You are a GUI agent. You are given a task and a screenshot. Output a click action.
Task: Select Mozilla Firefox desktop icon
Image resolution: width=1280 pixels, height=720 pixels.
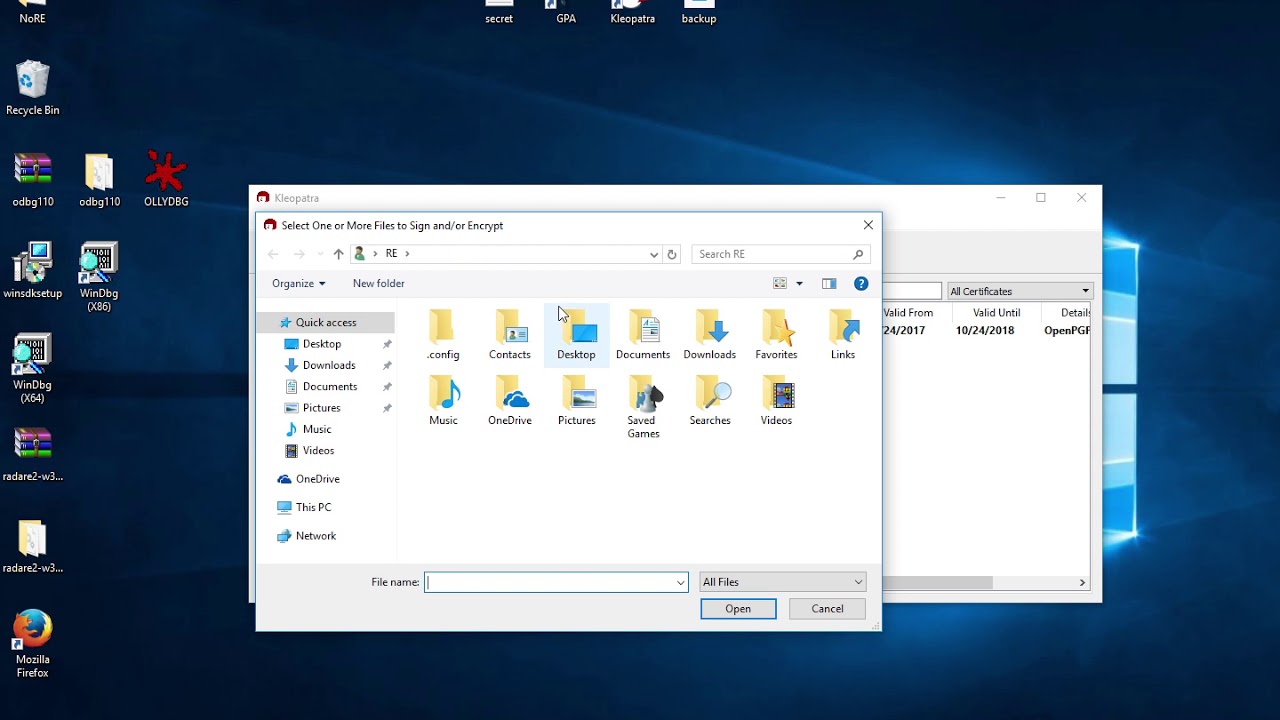pos(33,645)
